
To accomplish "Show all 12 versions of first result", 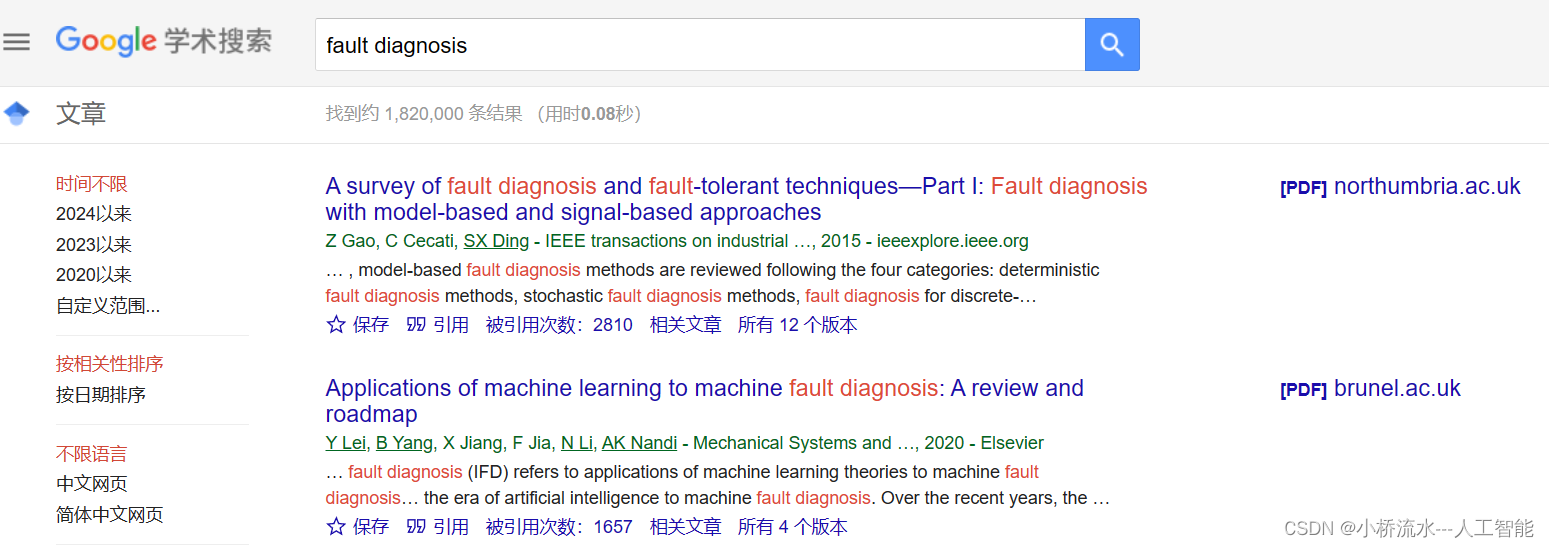I will (797, 325).
